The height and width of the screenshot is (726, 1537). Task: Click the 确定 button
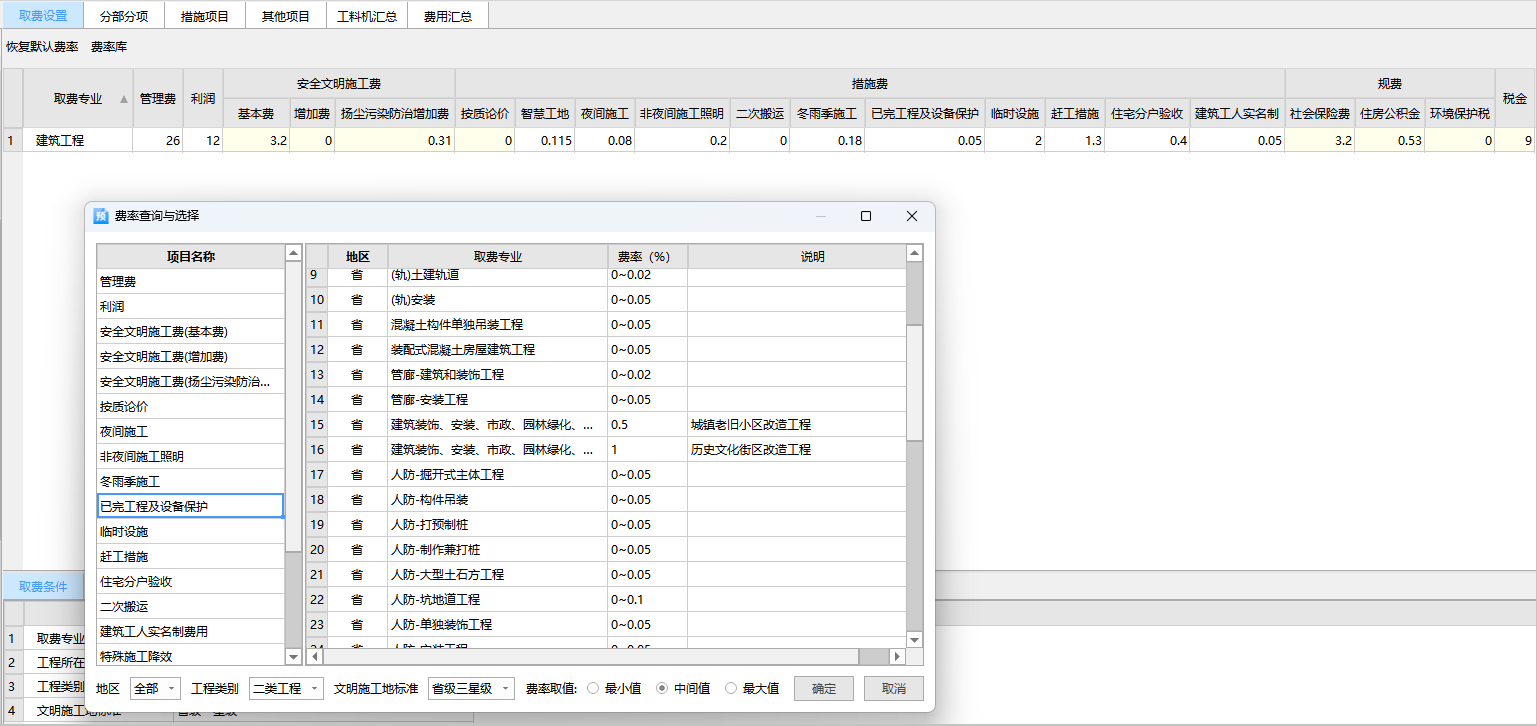tap(823, 689)
